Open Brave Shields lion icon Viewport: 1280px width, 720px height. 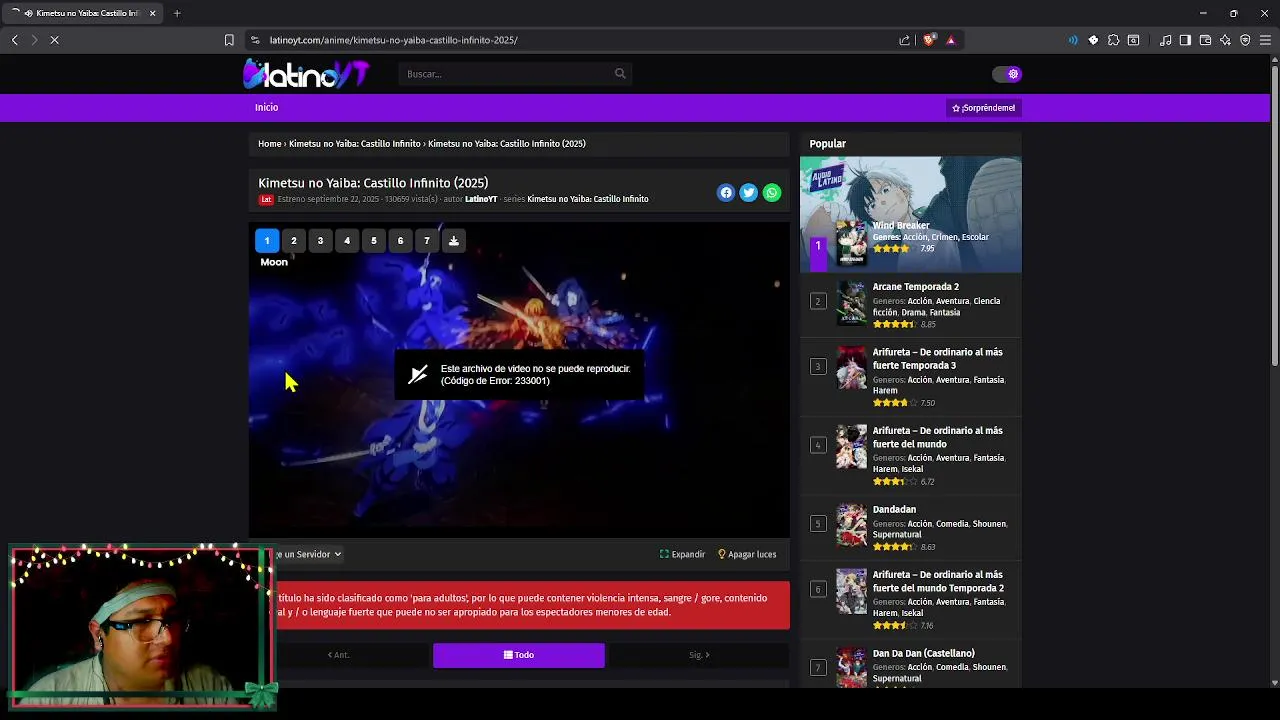929,40
